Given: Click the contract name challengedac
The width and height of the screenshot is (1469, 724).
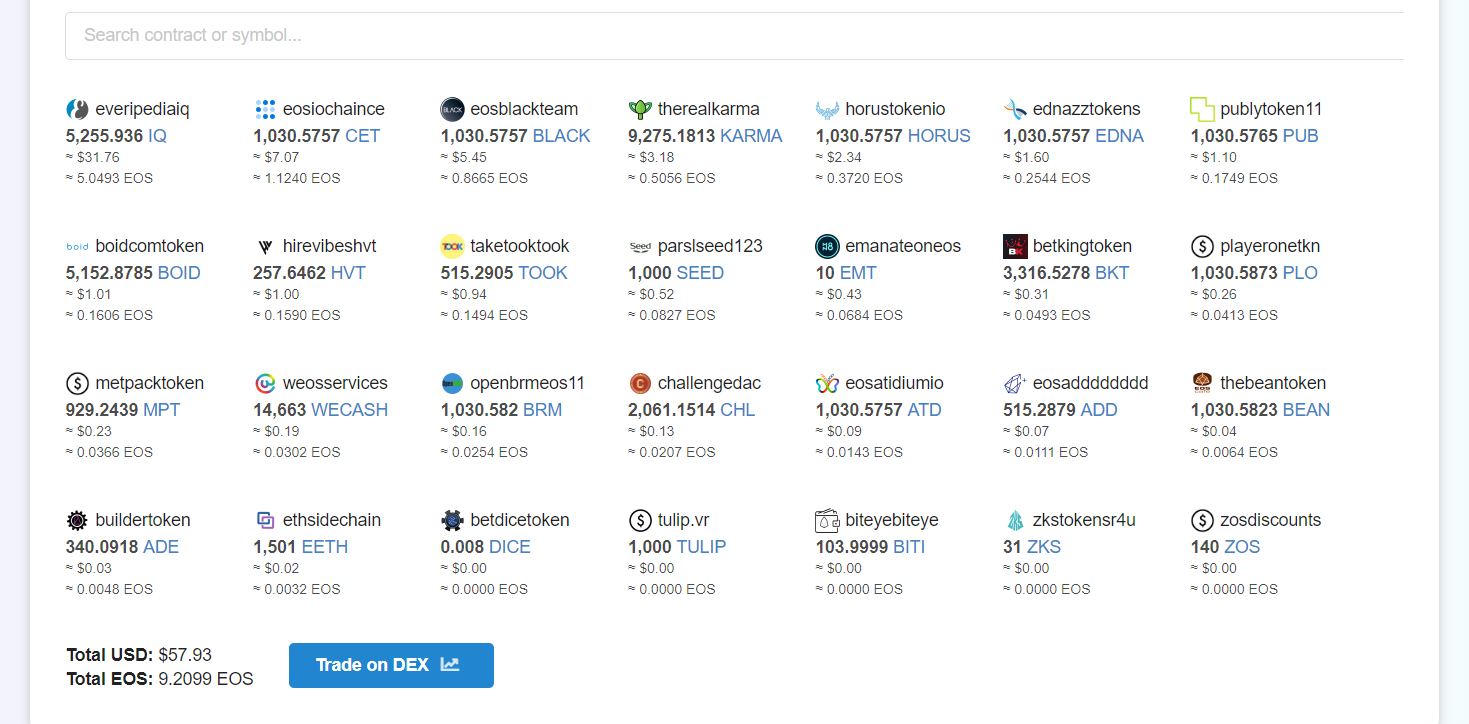Looking at the screenshot, I should (x=709, y=383).
